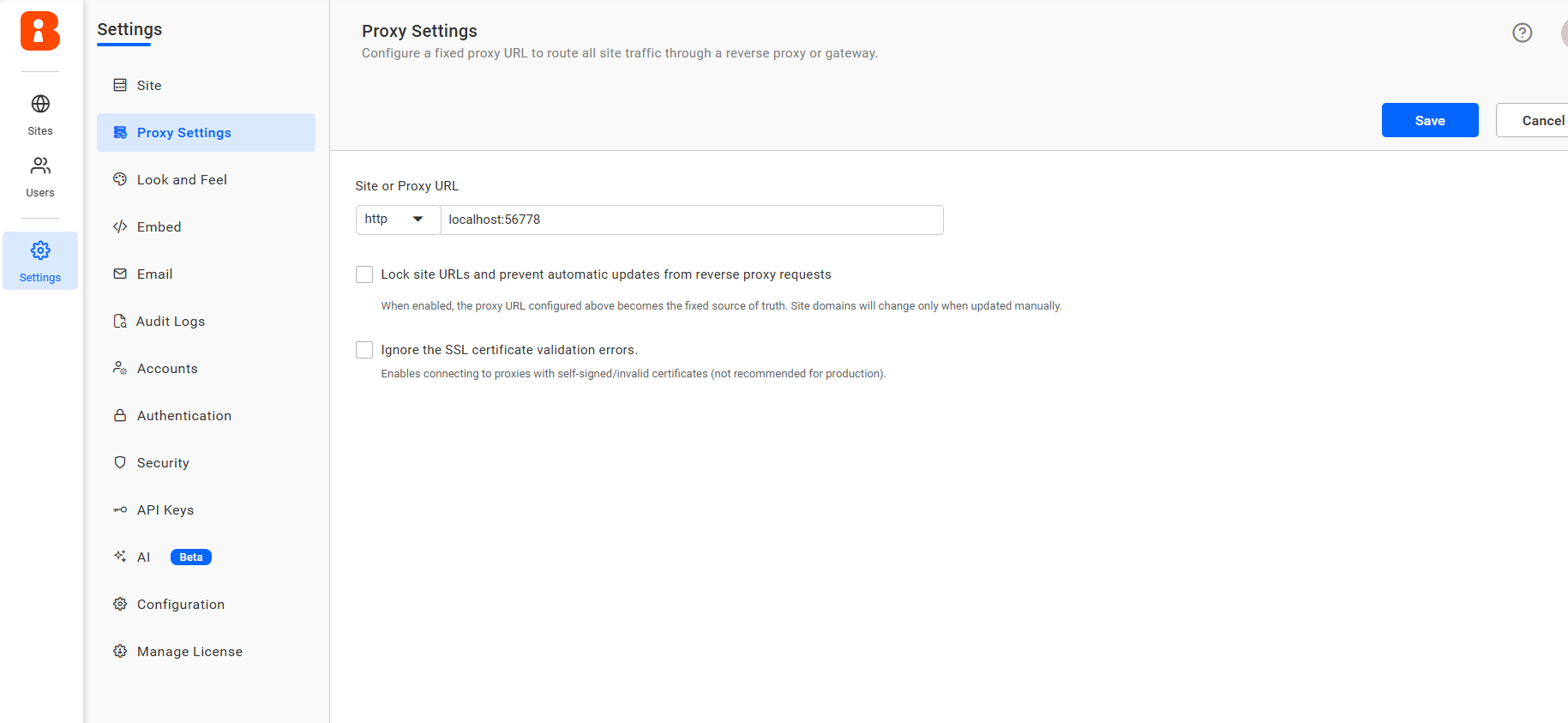Open the Accounts settings page
The height and width of the screenshot is (723, 1568).
pos(167,368)
